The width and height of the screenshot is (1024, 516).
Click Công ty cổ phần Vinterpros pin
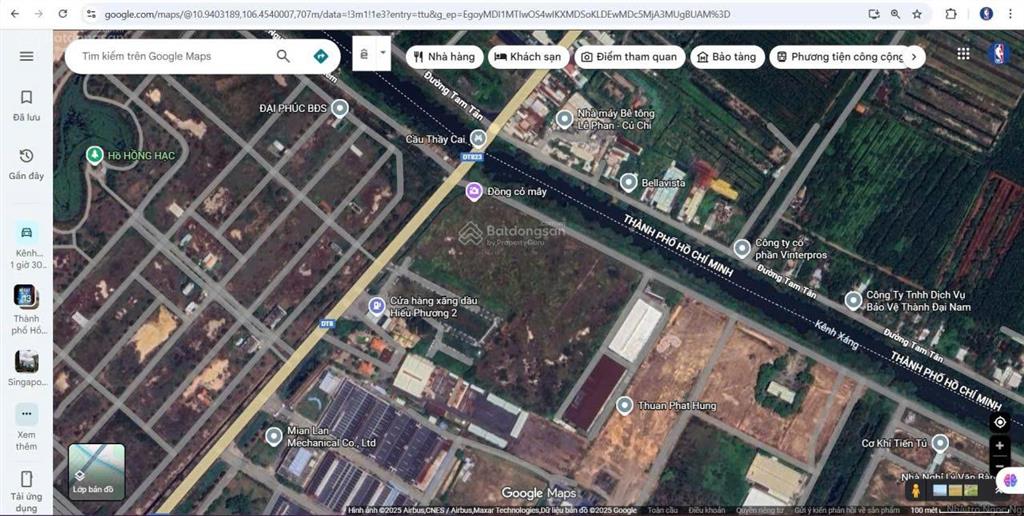(741, 248)
